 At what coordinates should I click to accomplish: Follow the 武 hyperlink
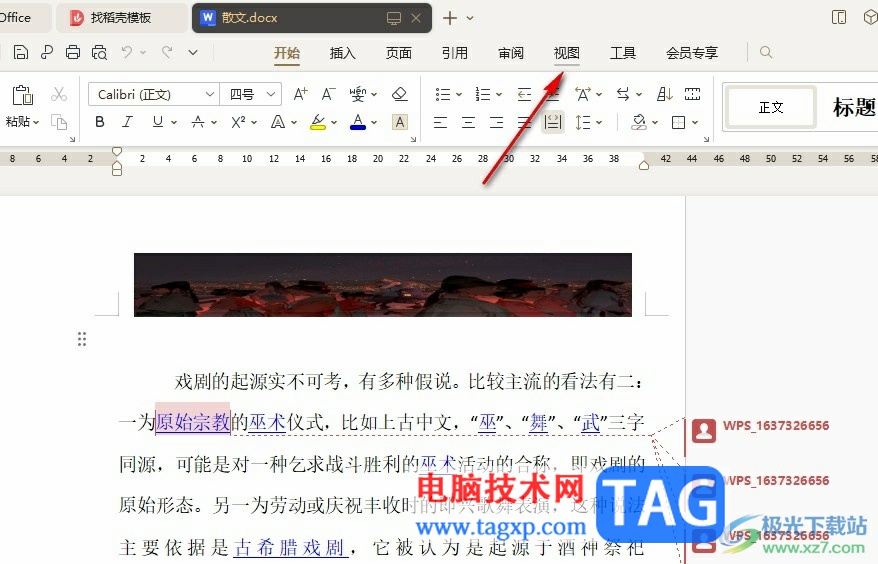(591, 422)
